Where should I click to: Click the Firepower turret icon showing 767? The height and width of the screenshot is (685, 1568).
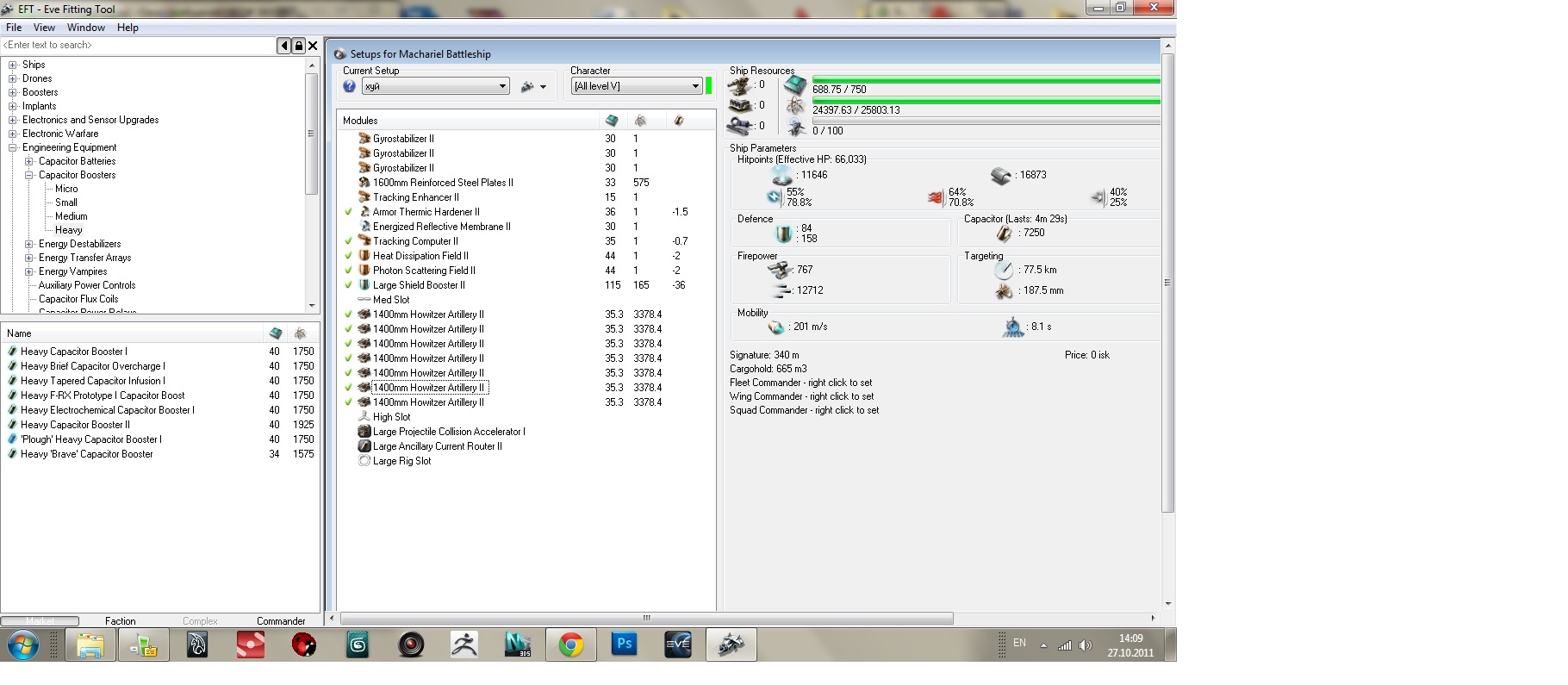click(x=780, y=270)
